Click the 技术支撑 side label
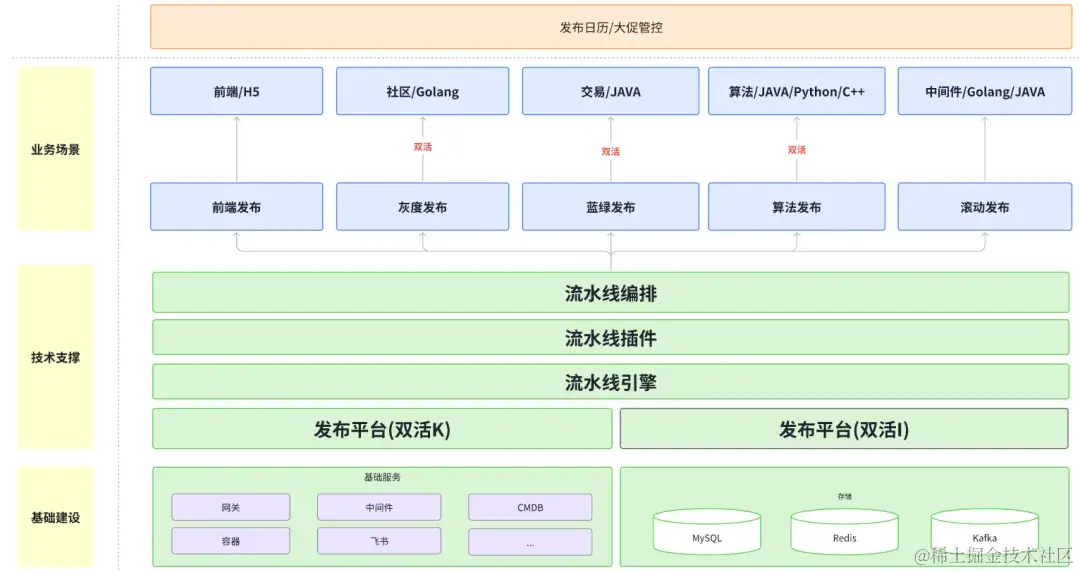 pos(55,357)
